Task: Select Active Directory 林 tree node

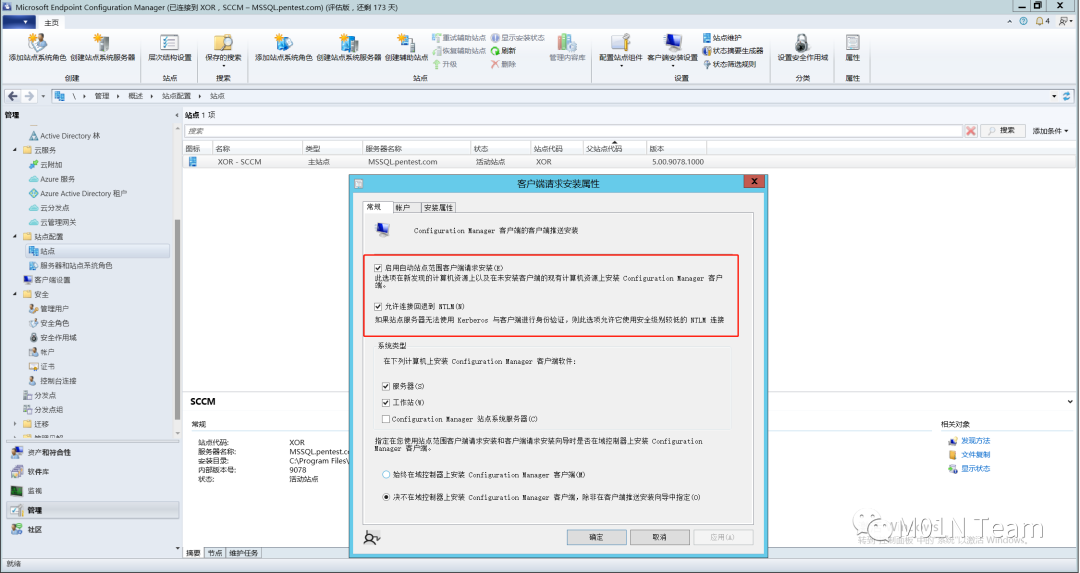Action: click(65, 136)
